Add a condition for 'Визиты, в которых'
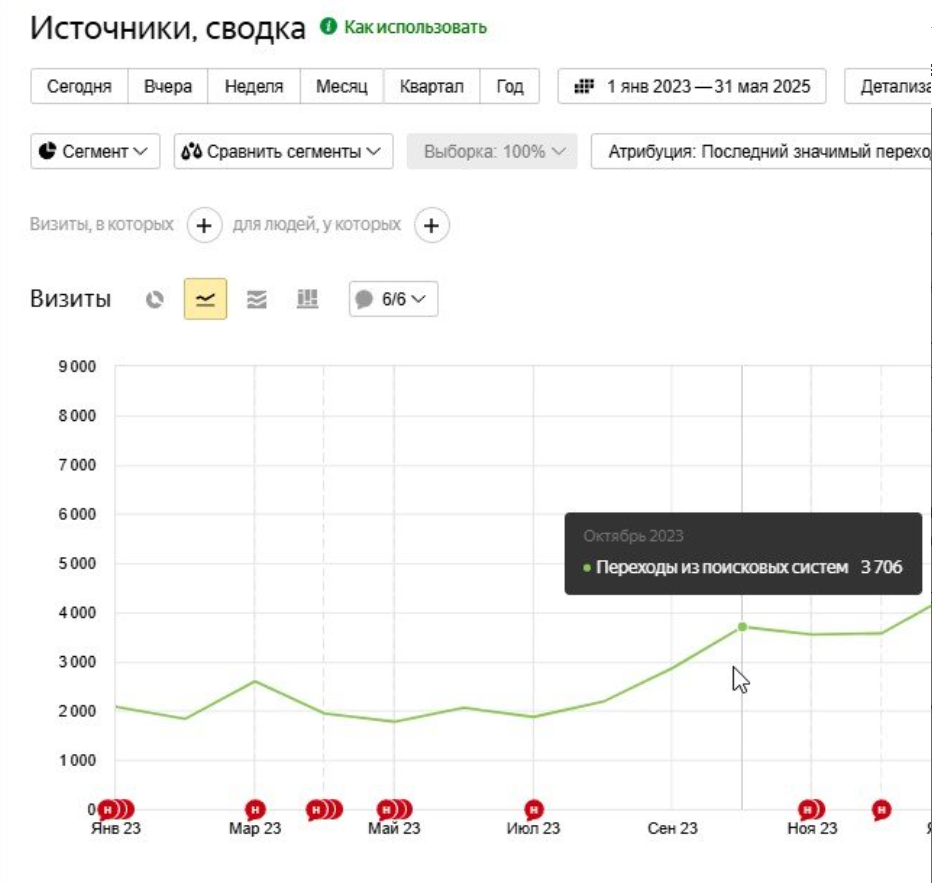932x883 pixels. (x=204, y=225)
